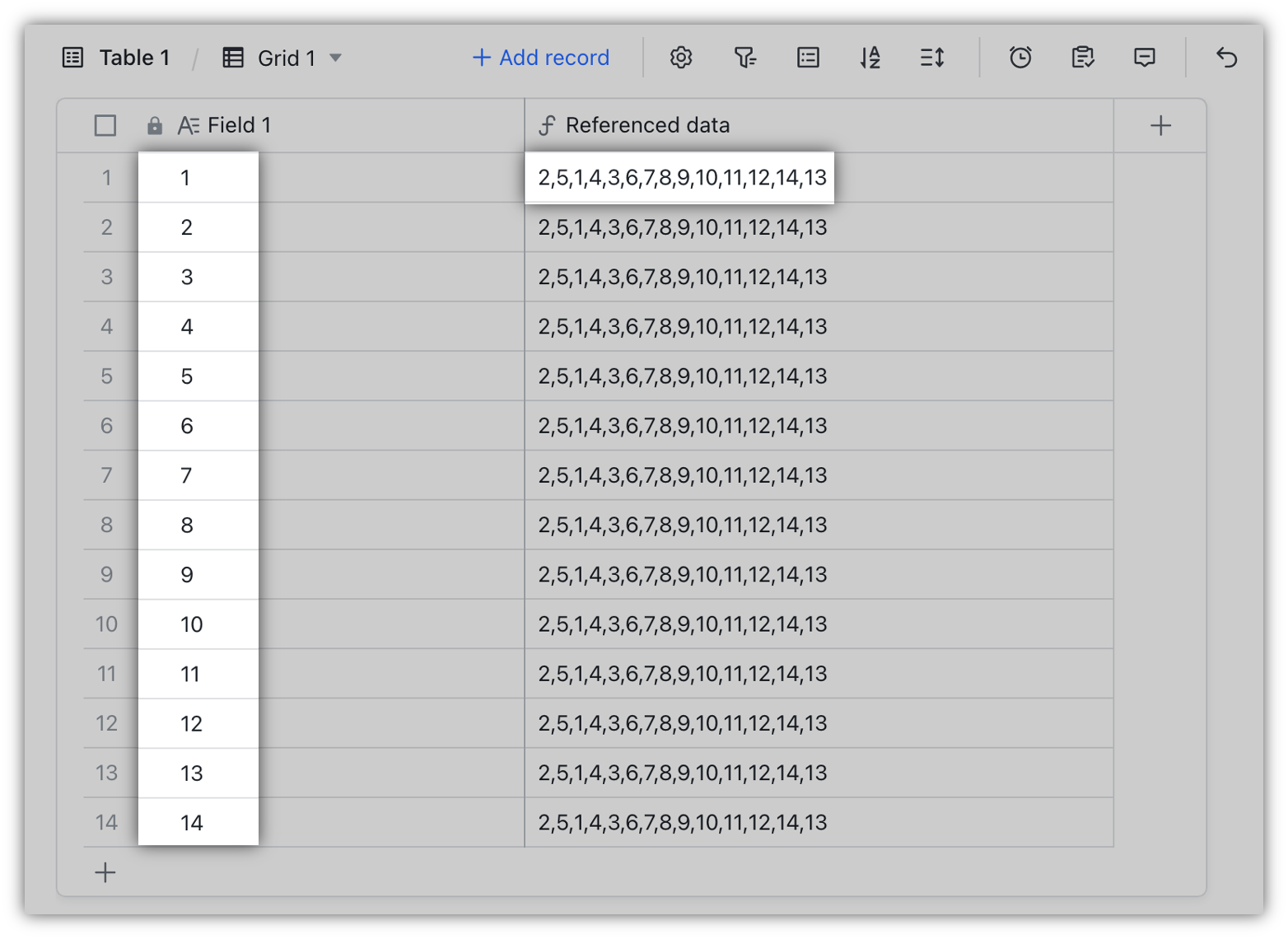Open the field settings gear icon
Screen dimensions: 1288x939
tap(680, 58)
